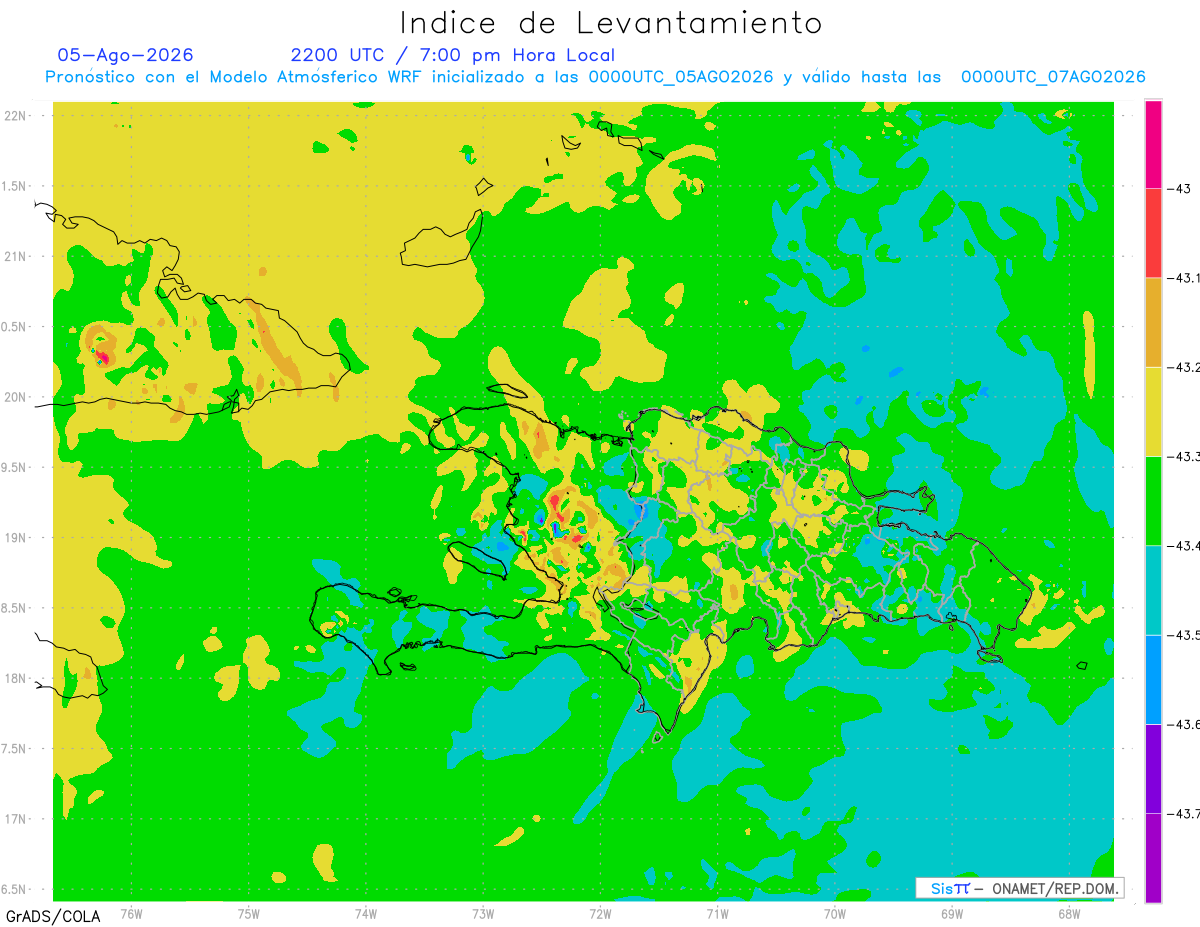Click the "72W" longitude label
This screenshot has width=1200, height=927.
click(x=600, y=915)
